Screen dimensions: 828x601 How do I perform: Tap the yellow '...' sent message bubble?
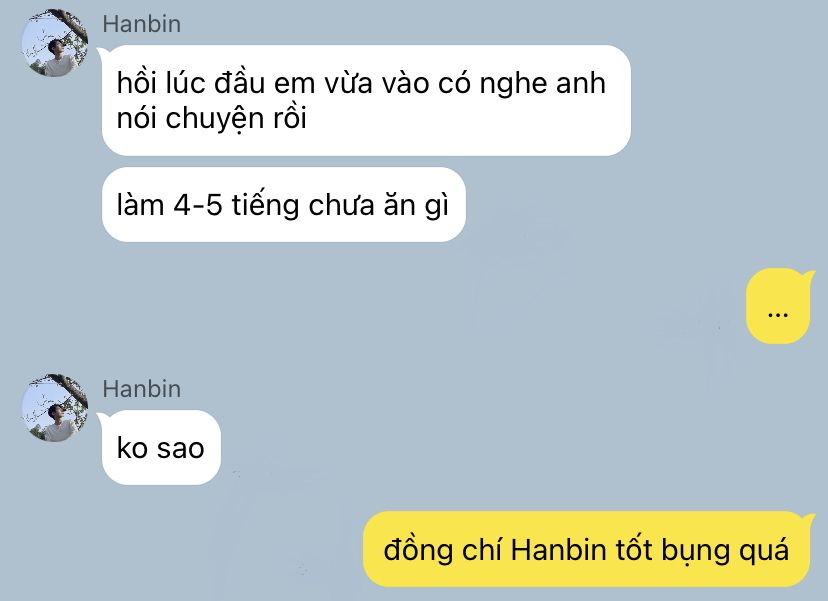pos(780,306)
